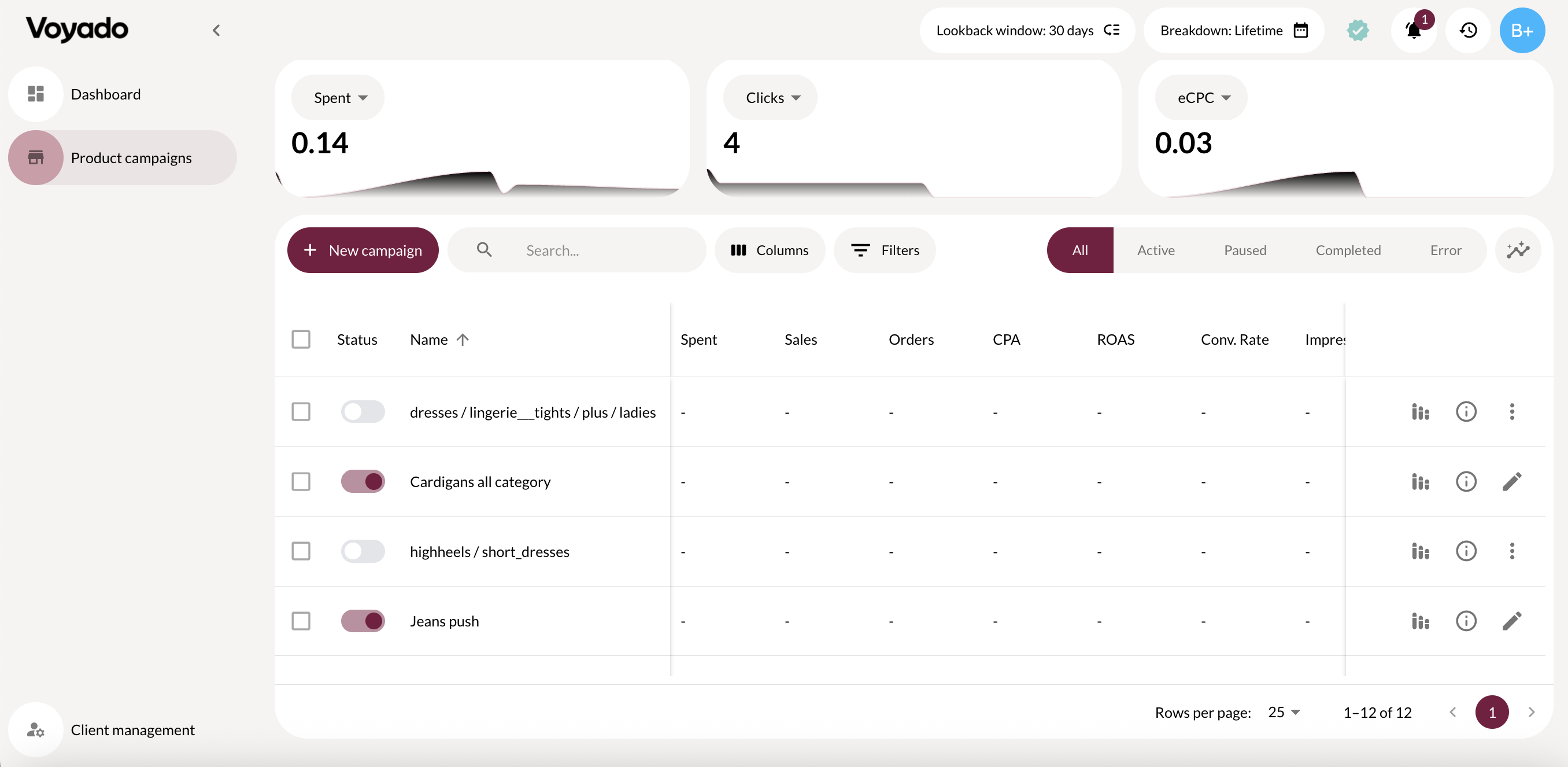This screenshot has width=1568, height=767.
Task: Enable the dresses / lingerie__tights status toggle
Action: tap(362, 411)
